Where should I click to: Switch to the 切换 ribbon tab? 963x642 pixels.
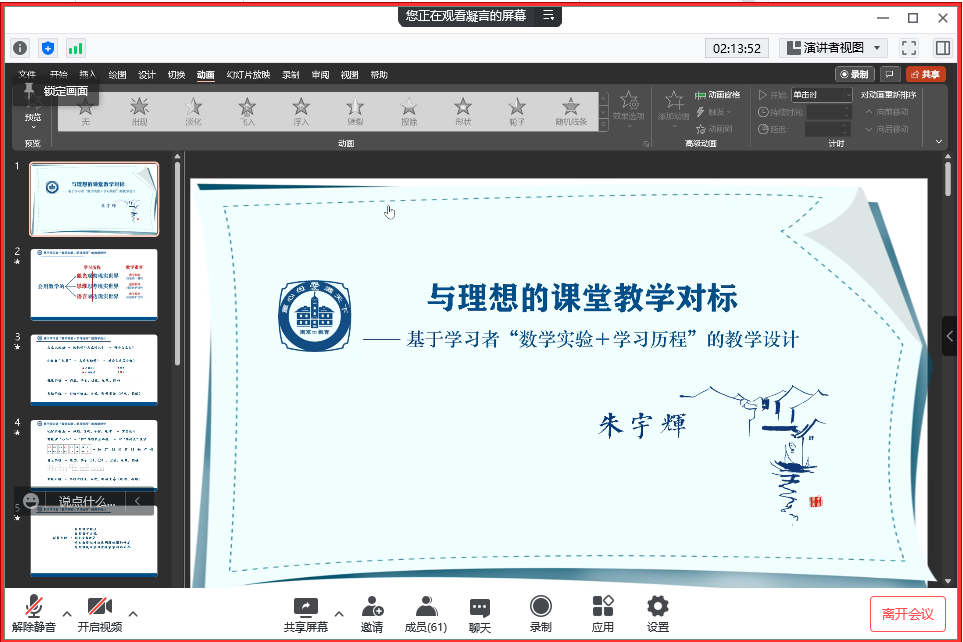176,74
